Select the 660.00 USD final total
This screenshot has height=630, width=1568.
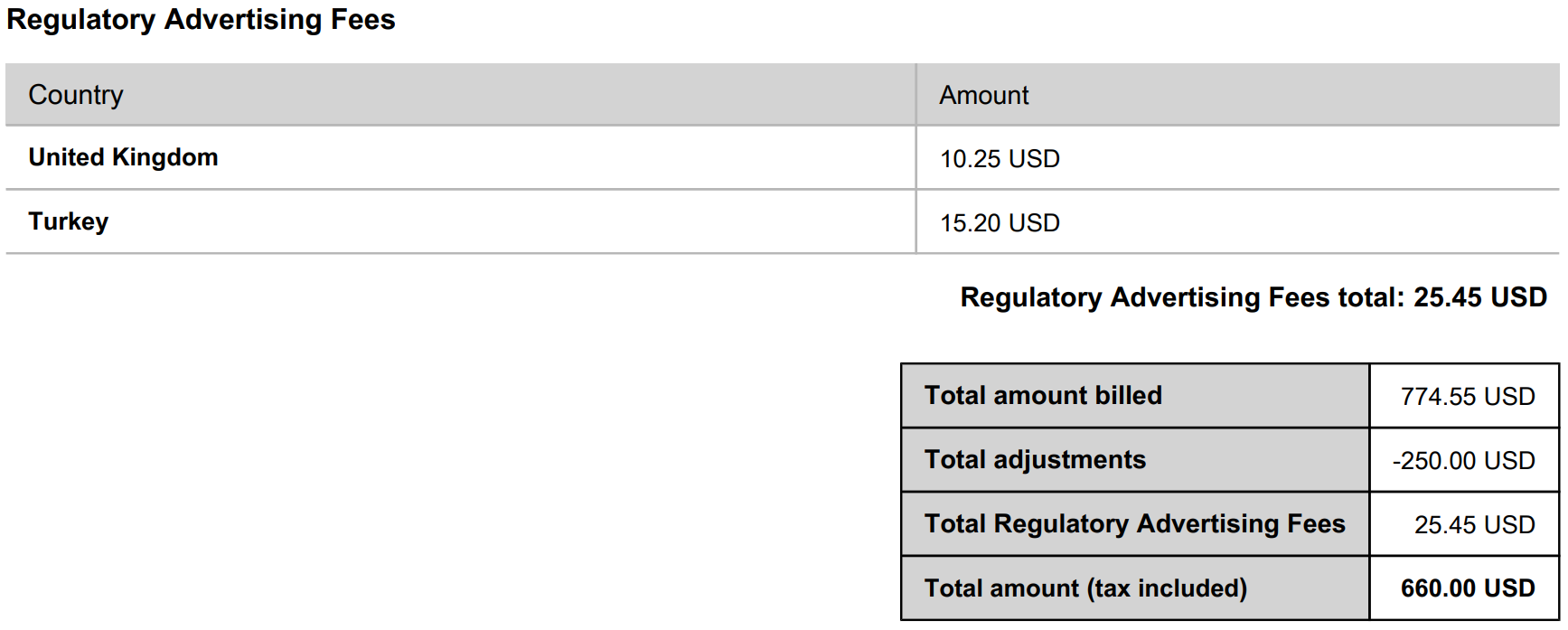click(x=1468, y=588)
